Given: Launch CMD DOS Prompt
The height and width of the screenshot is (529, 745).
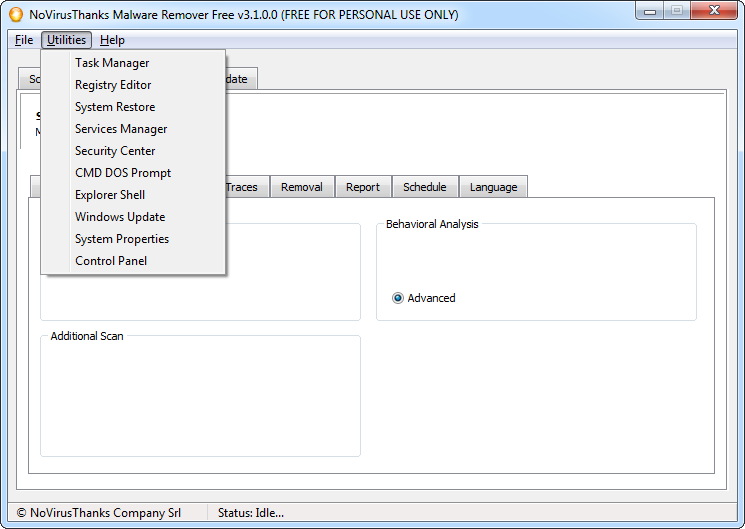Looking at the screenshot, I should (133, 173).
